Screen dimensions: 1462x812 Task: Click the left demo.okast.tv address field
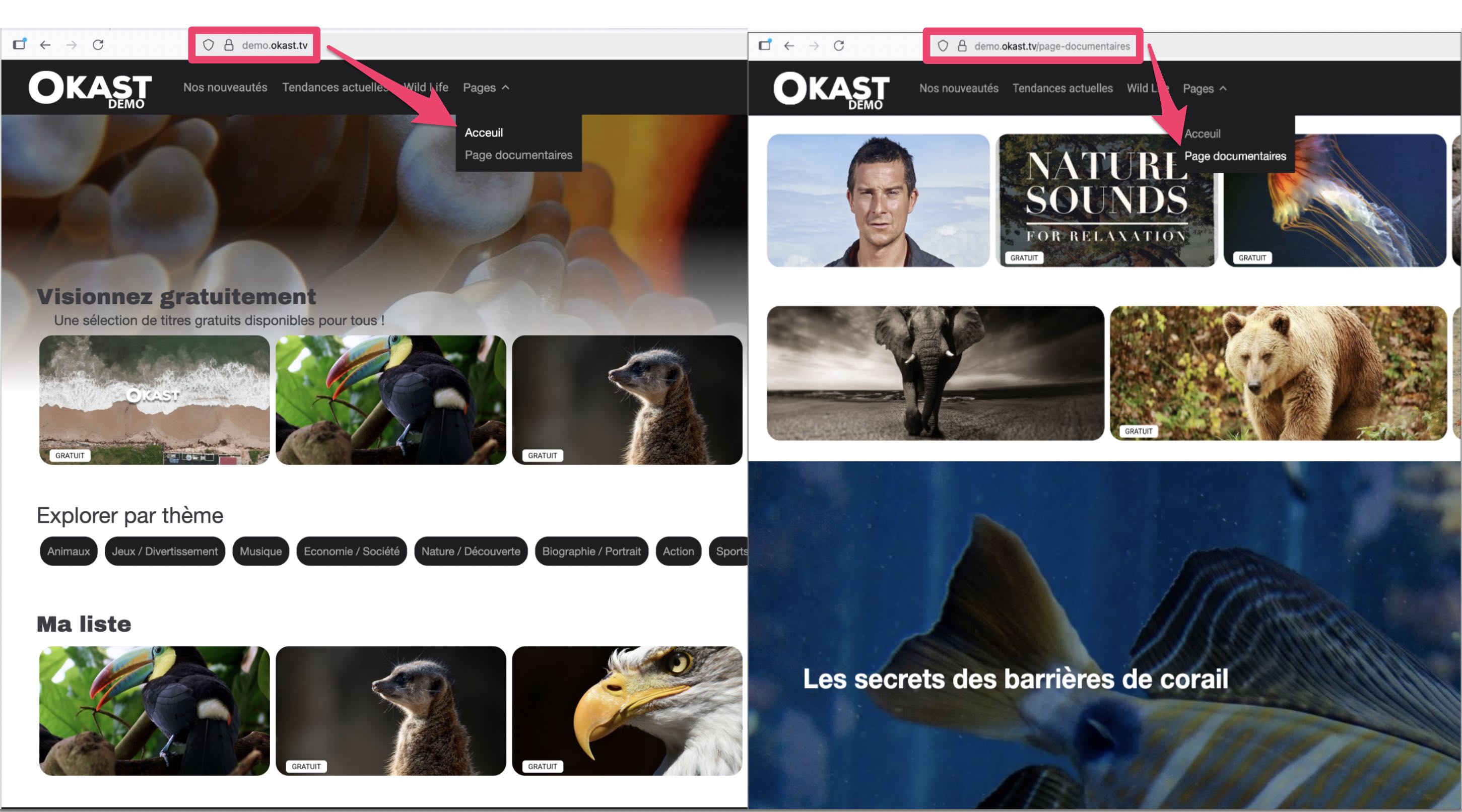tap(275, 45)
